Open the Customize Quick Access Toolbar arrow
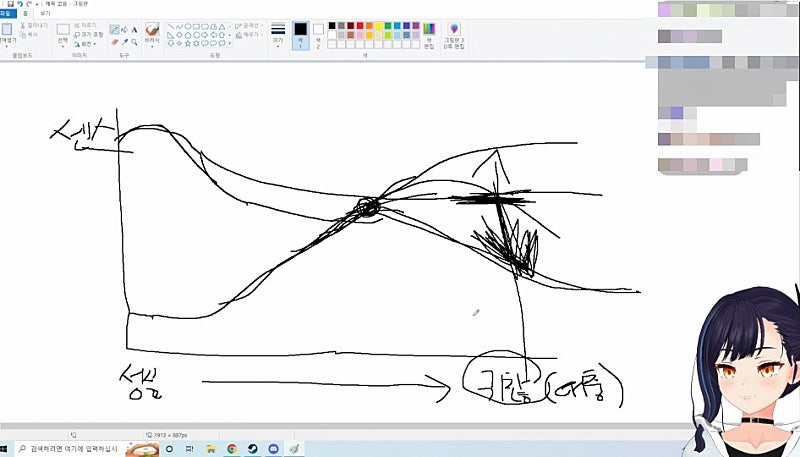 [38, 4]
